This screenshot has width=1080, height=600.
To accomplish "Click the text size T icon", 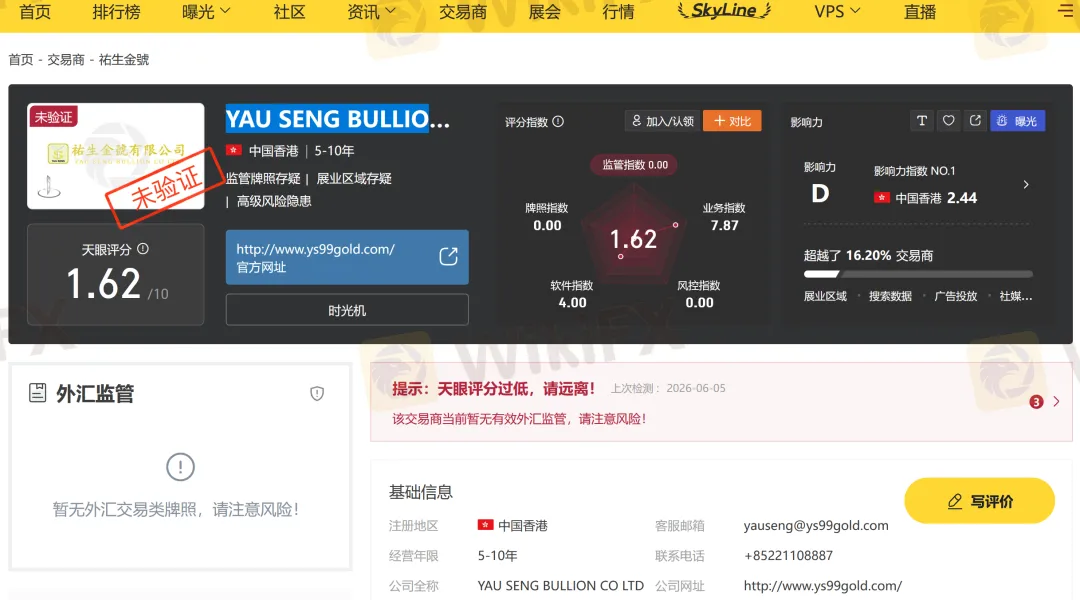I will point(922,121).
